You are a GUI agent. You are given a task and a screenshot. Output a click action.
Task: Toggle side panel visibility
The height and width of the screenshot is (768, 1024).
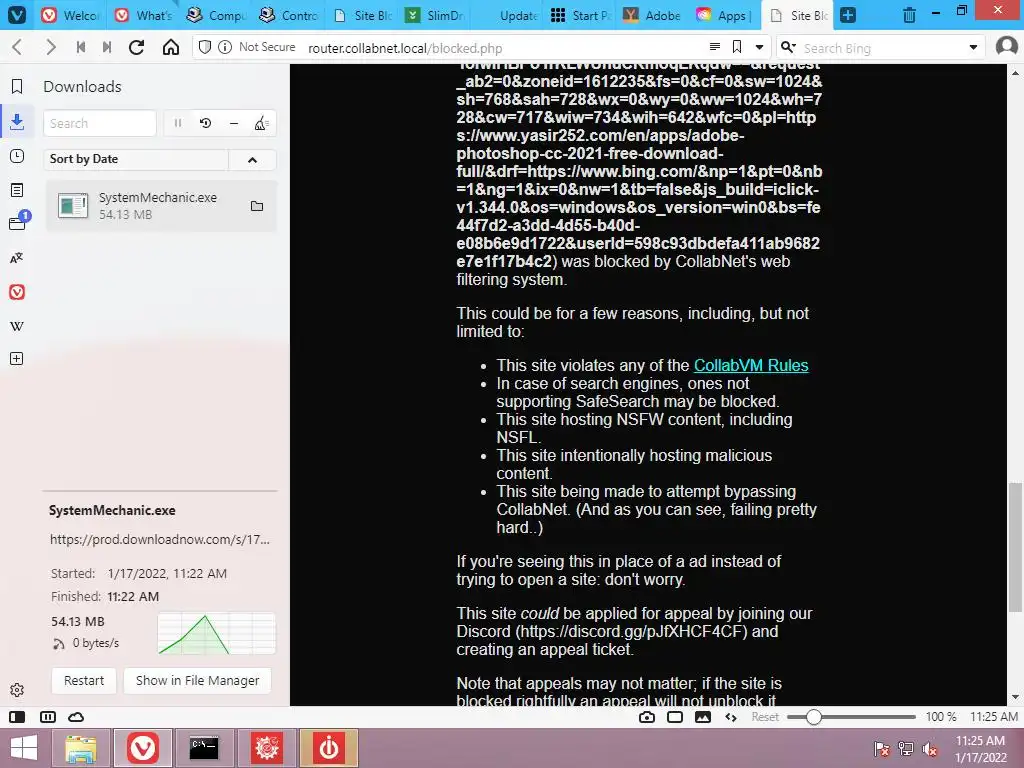point(17,716)
